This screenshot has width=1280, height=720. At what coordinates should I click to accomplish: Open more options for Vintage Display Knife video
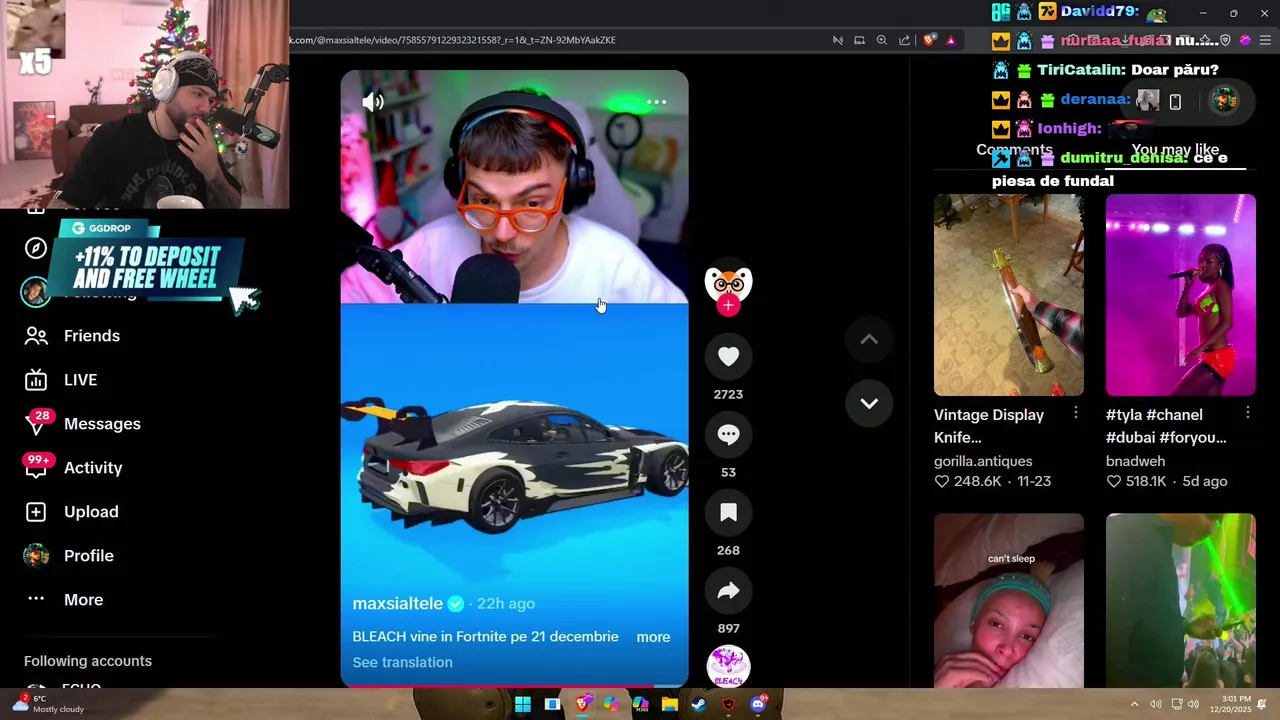(x=1076, y=413)
